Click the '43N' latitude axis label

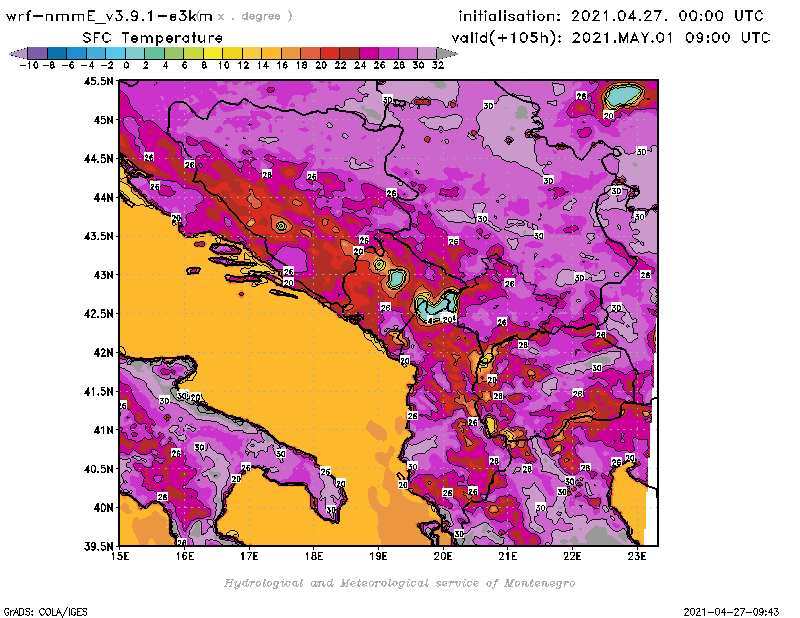pos(103,275)
